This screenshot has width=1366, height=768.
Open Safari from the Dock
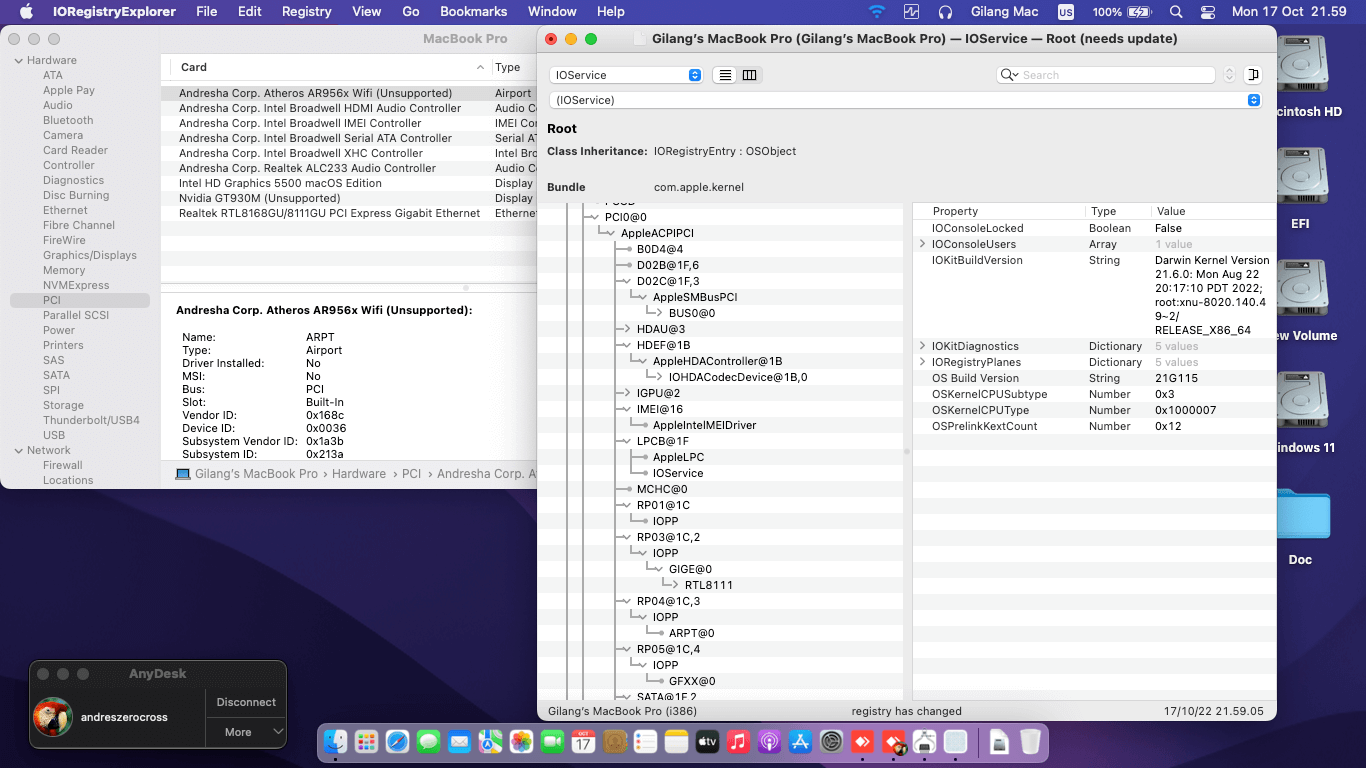click(x=397, y=742)
